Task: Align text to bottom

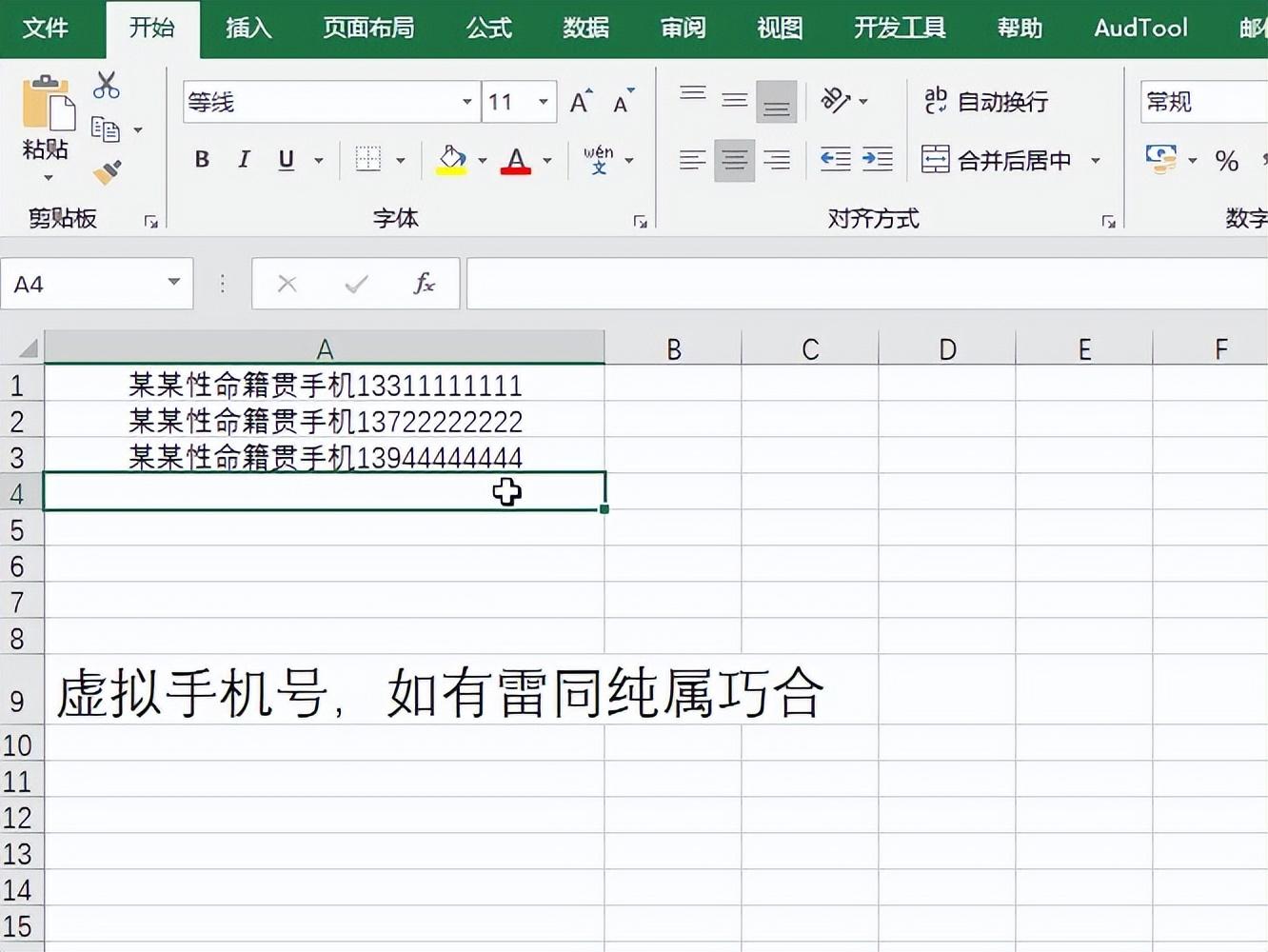Action: 777,102
